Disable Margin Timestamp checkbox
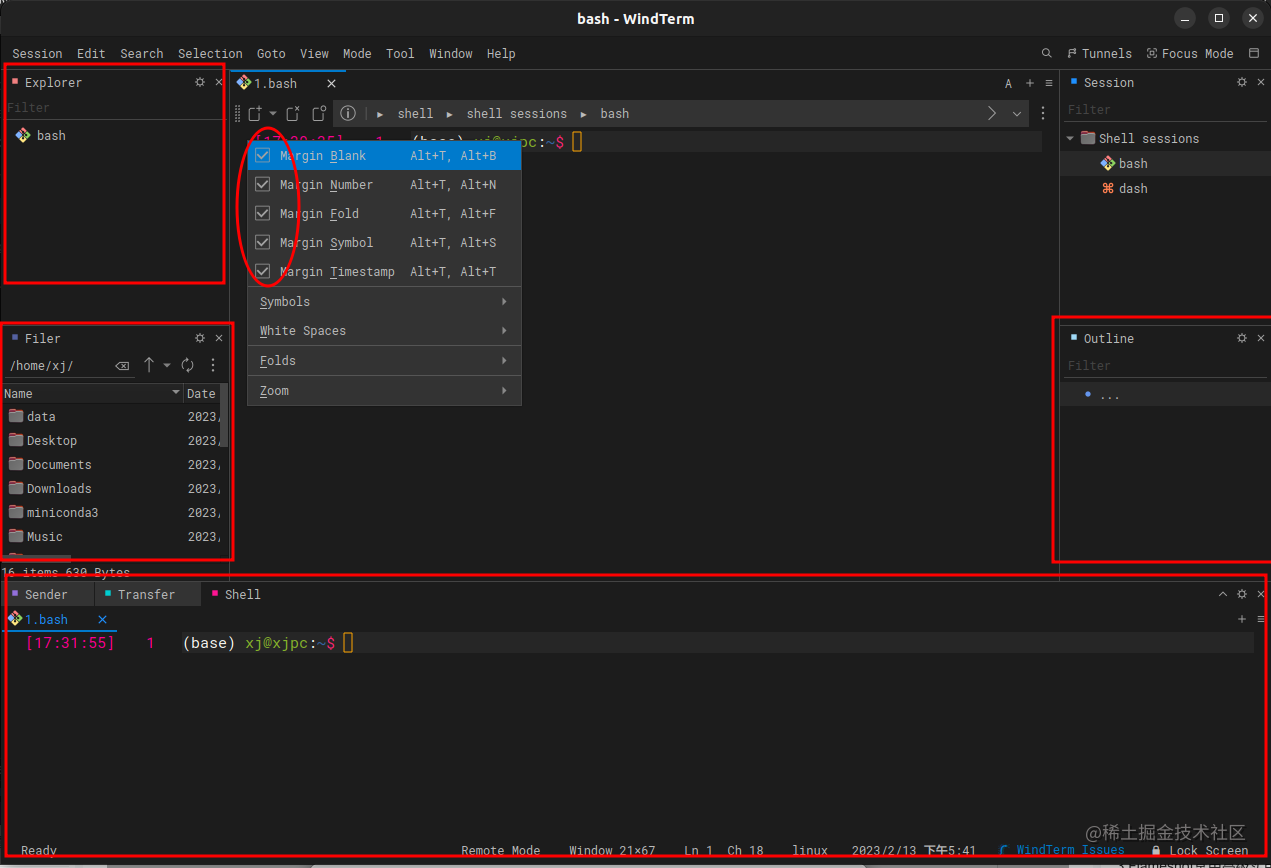The height and width of the screenshot is (868, 1271). pos(263,272)
